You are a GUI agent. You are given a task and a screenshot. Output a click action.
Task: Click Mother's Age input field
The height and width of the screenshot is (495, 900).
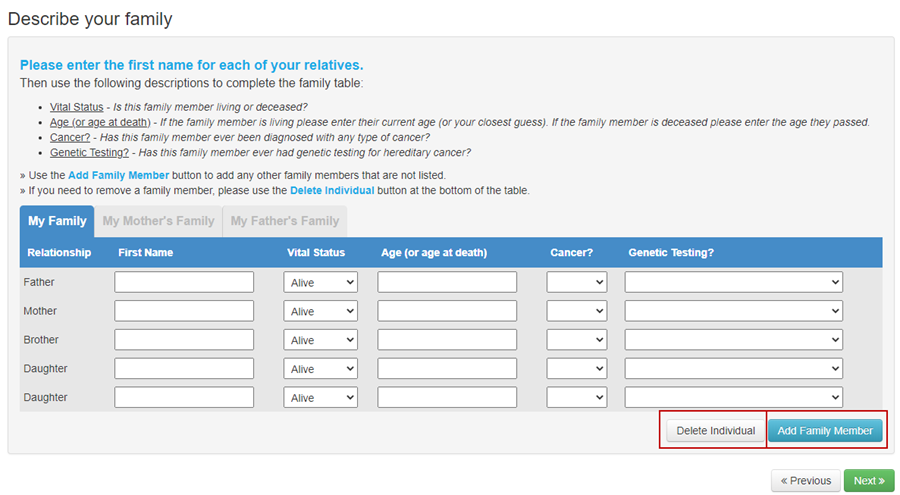pyautogui.click(x=447, y=311)
